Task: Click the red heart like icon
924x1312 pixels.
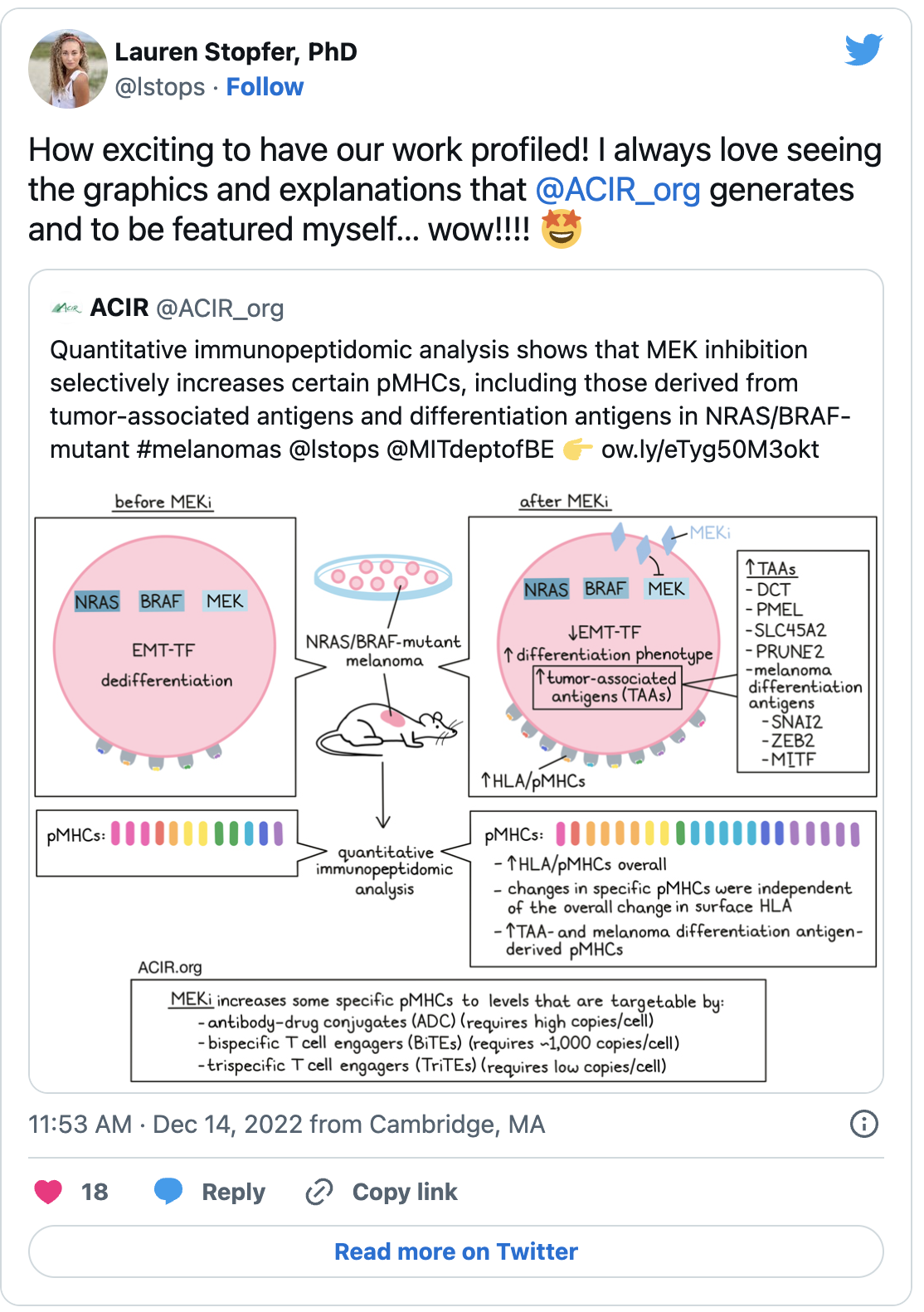Action: [x=48, y=1192]
